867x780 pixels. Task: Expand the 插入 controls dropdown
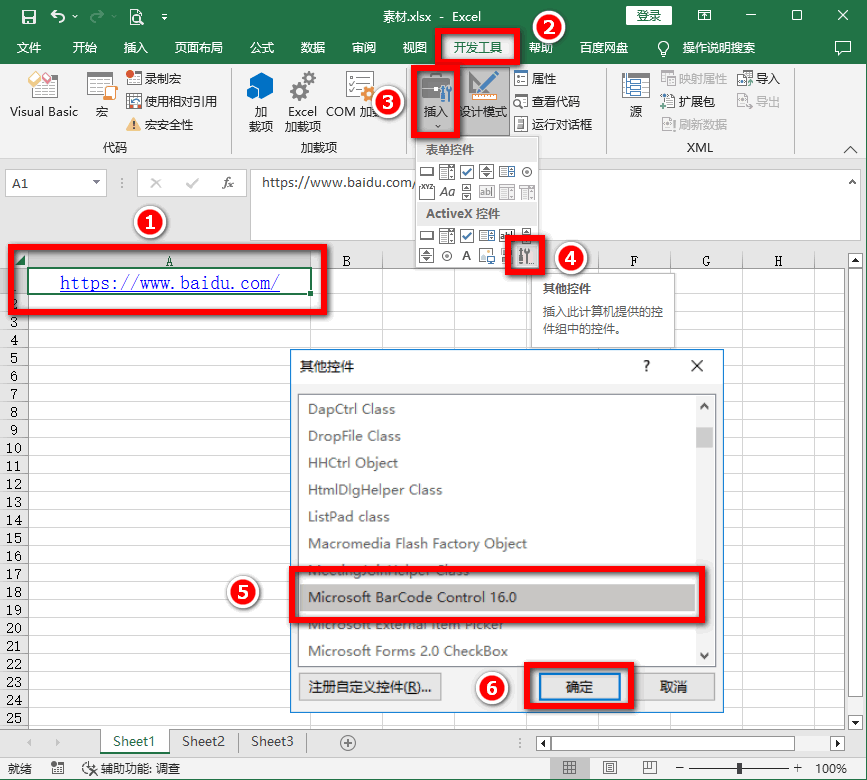tap(436, 102)
